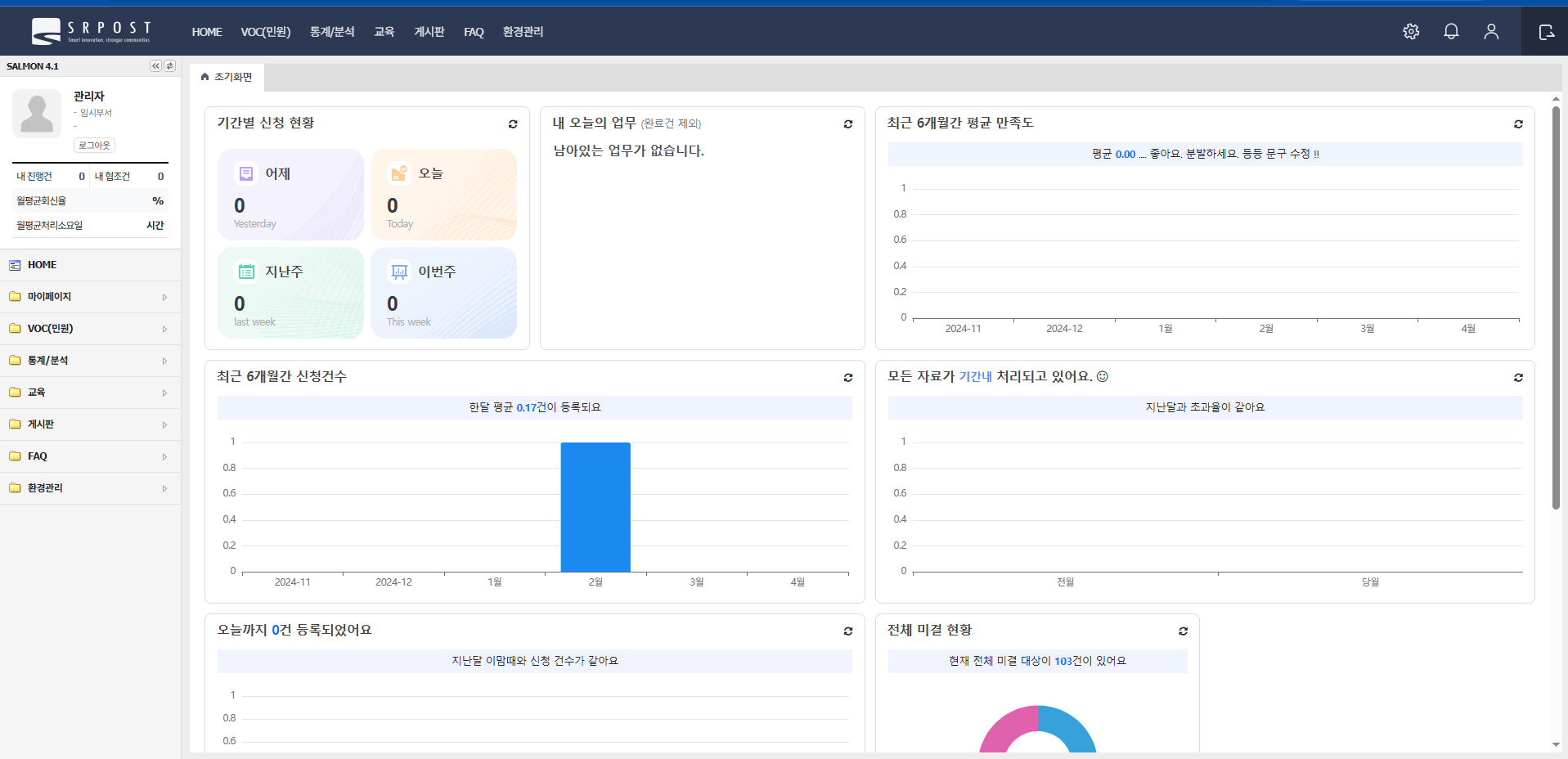Open the 오늘 Today count card
This screenshot has height=759, width=1568.
pyautogui.click(x=443, y=195)
